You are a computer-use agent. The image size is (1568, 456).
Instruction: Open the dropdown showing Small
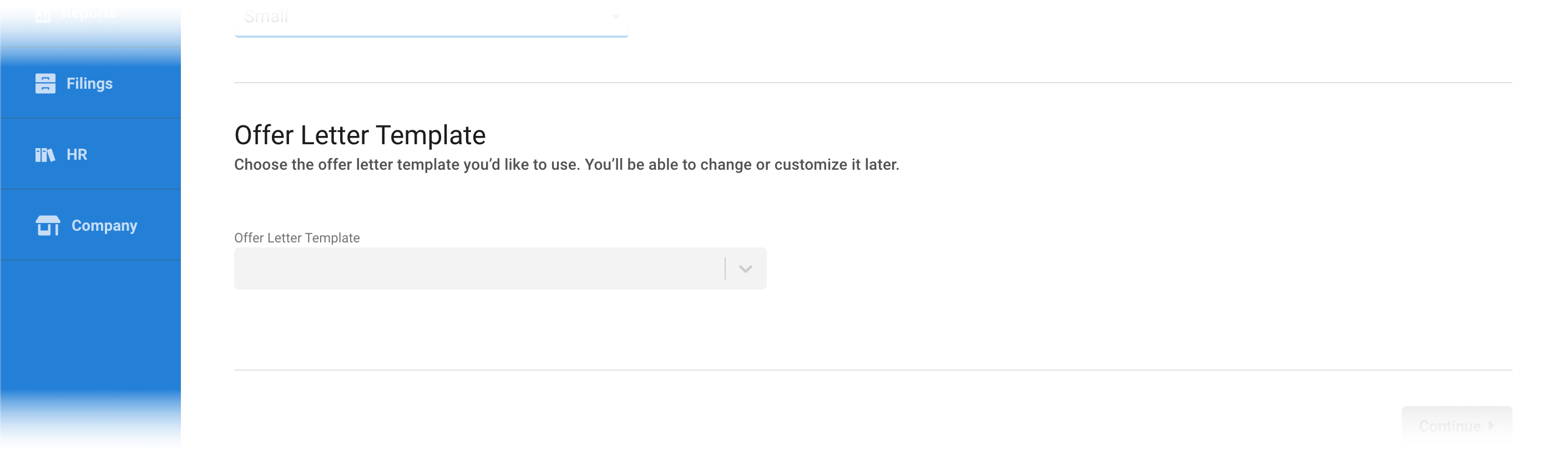pyautogui.click(x=431, y=17)
